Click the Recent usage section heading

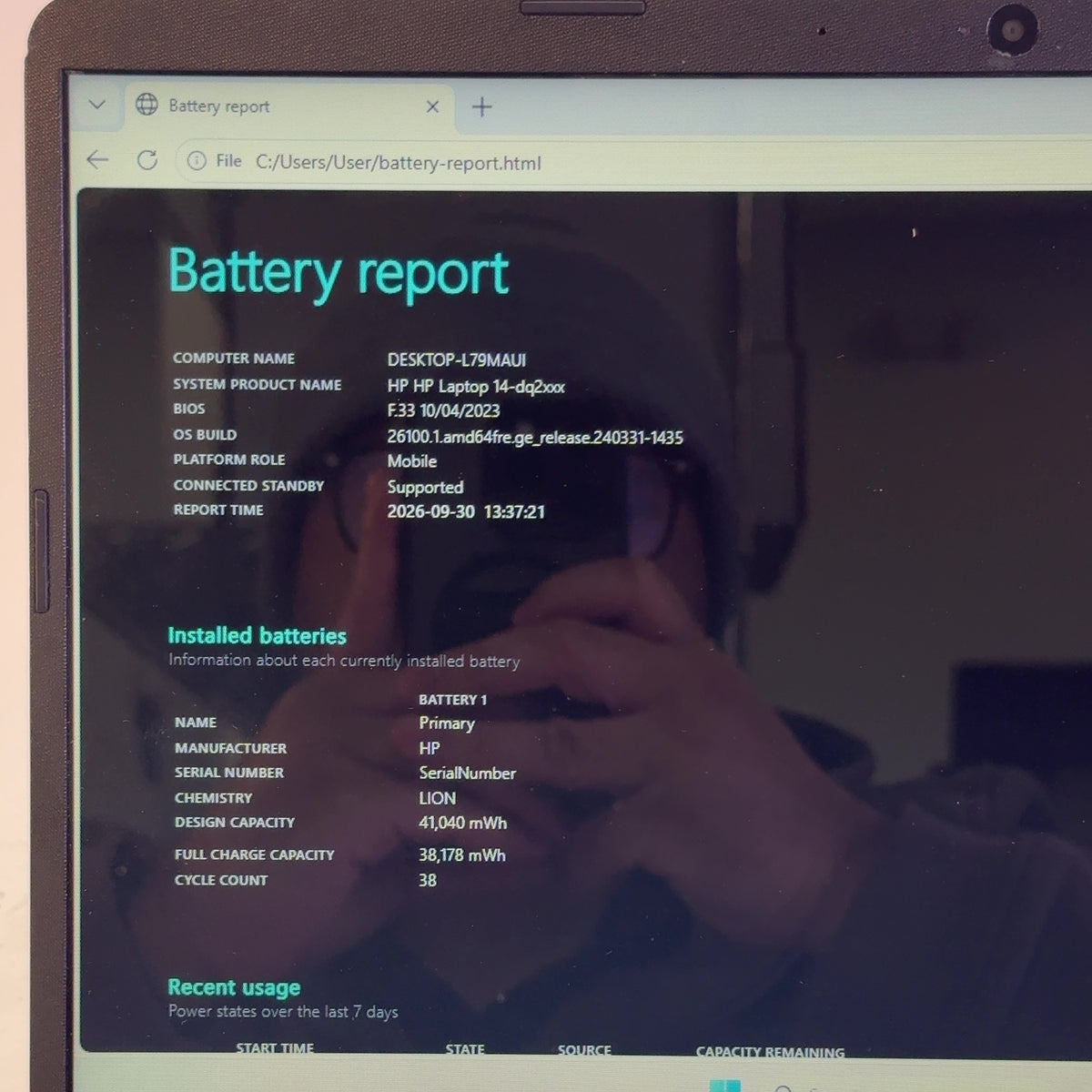234,987
